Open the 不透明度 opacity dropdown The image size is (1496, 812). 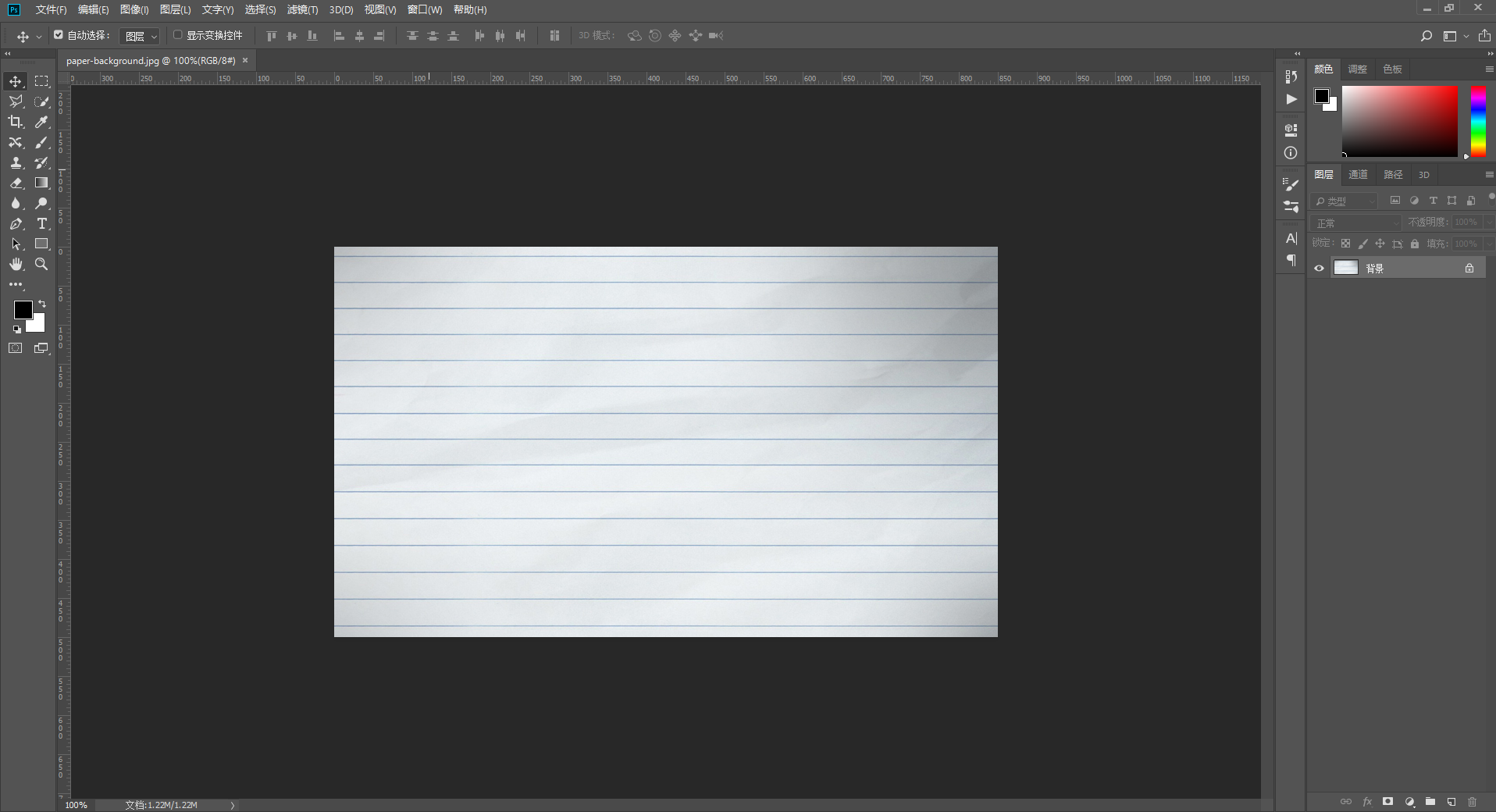(x=1488, y=223)
